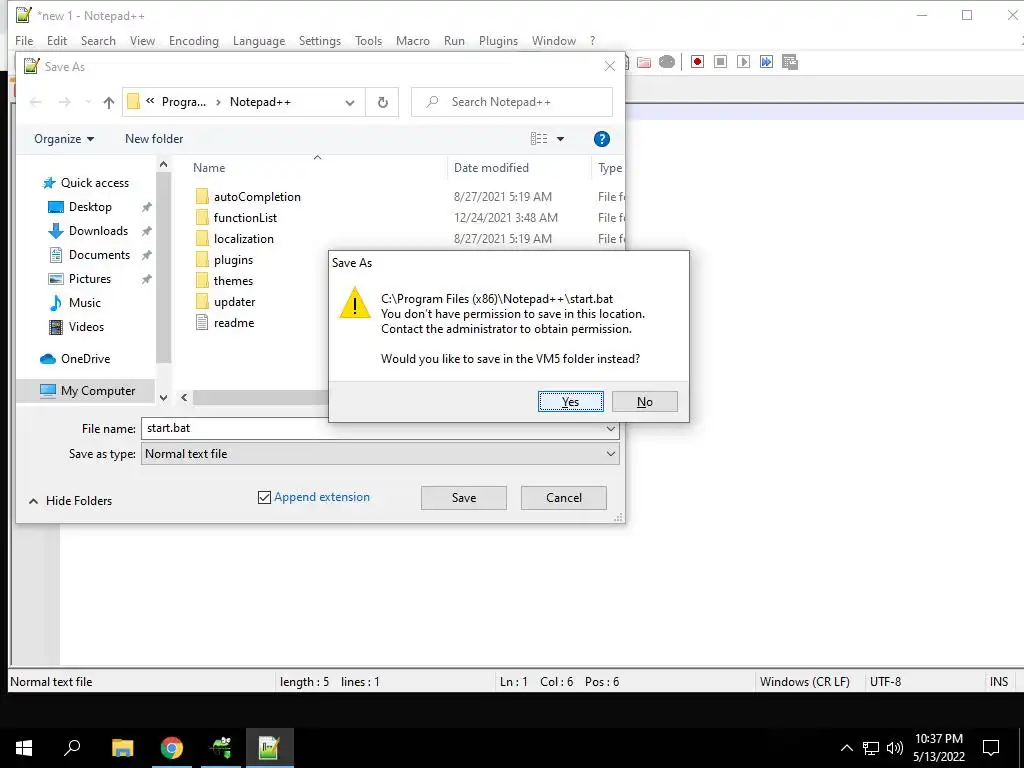Play back recorded macro button
The height and width of the screenshot is (768, 1024).
(743, 62)
